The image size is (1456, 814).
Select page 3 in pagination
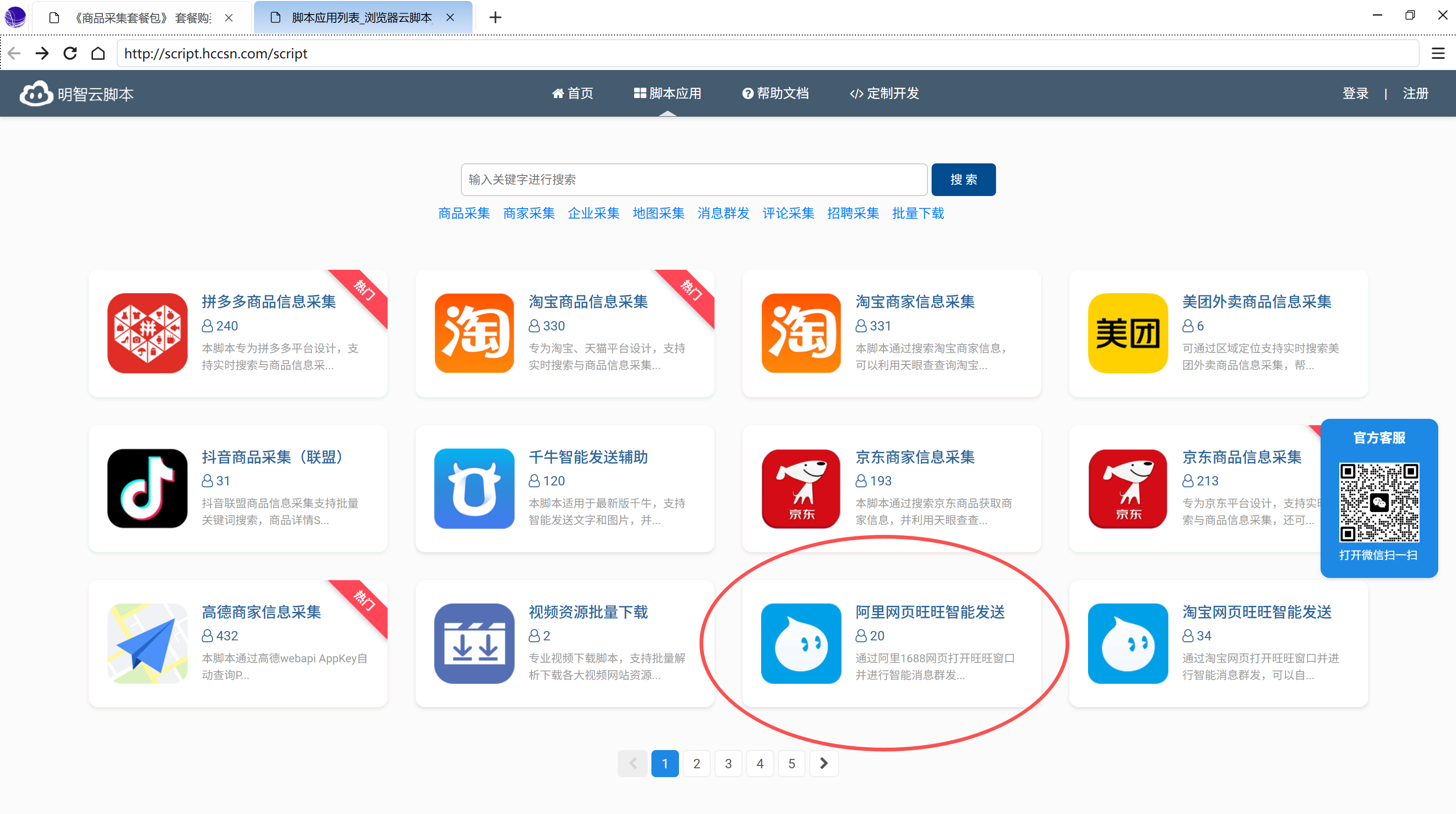click(728, 763)
